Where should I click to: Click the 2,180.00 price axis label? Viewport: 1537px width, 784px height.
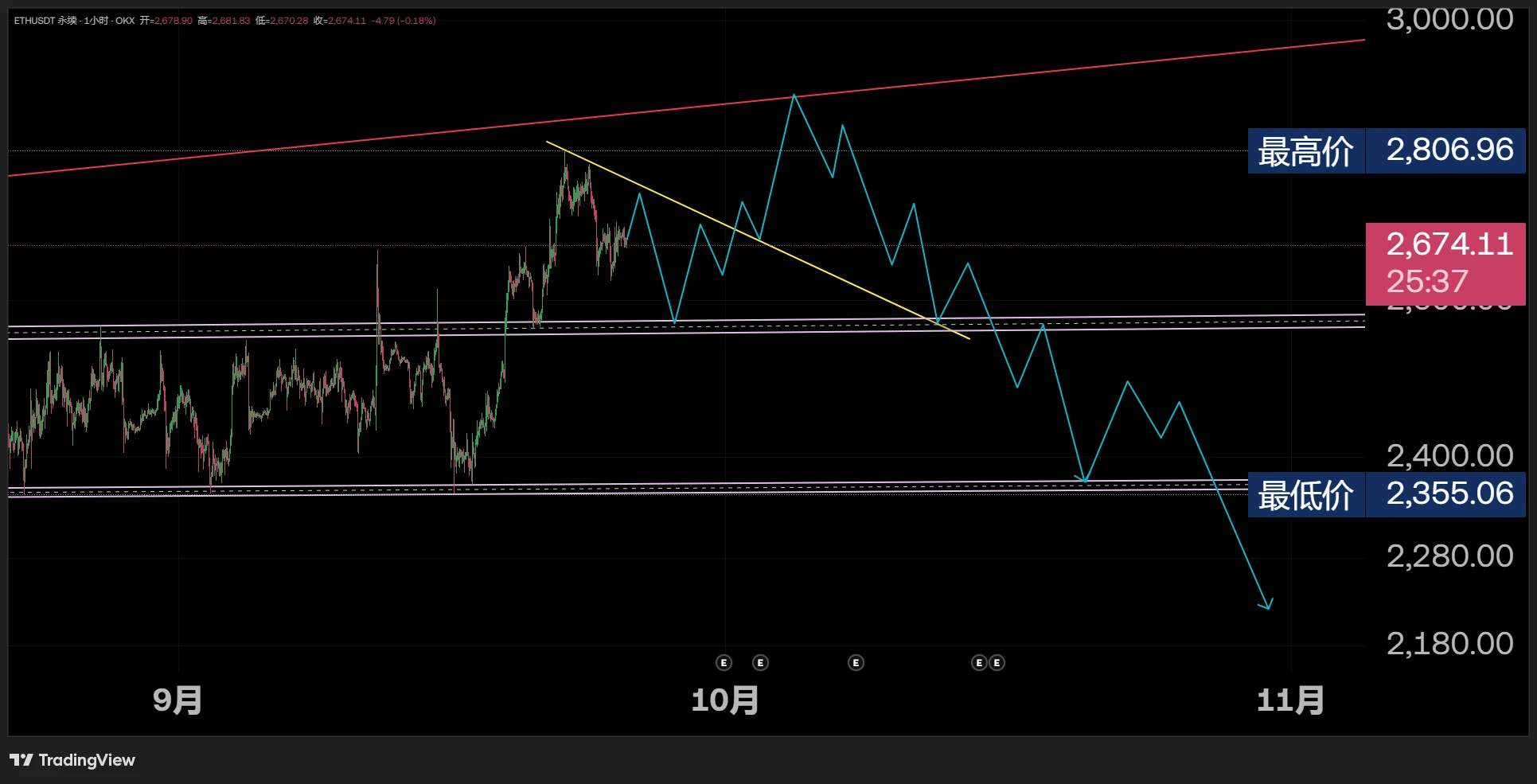[x=1449, y=644]
